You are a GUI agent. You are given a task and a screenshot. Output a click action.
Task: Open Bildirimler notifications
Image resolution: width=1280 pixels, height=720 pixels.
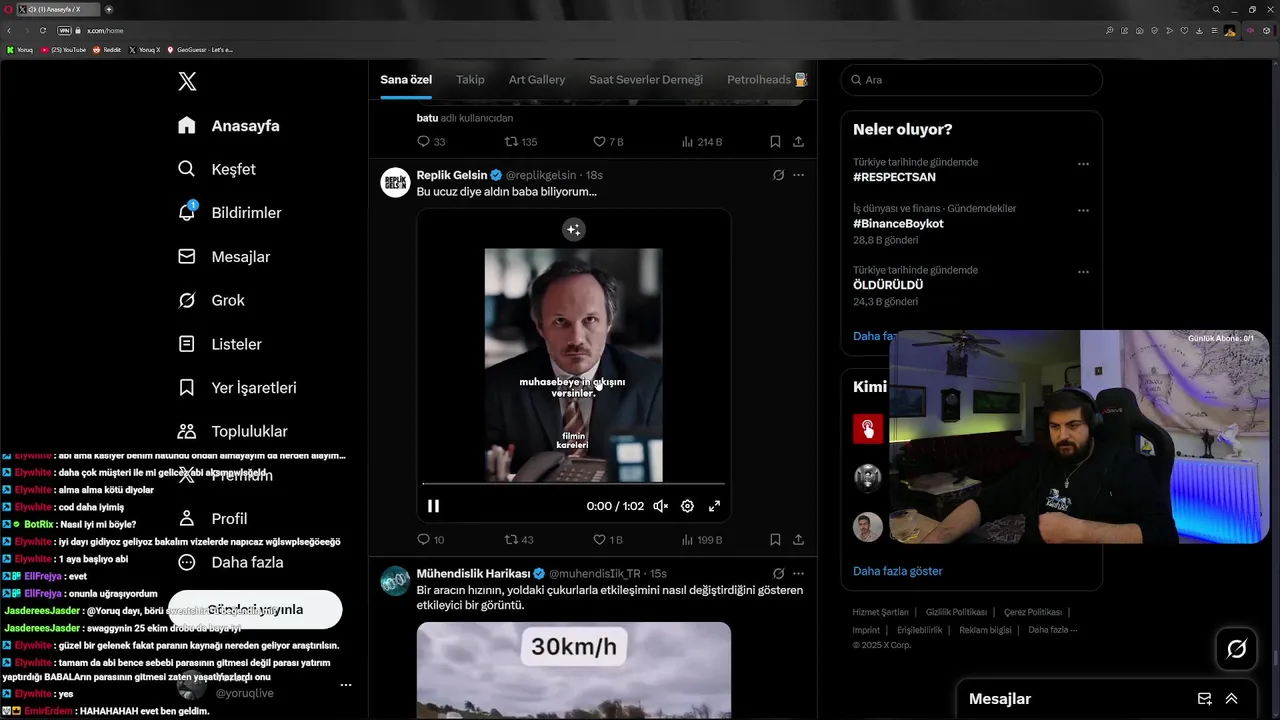[x=229, y=212]
